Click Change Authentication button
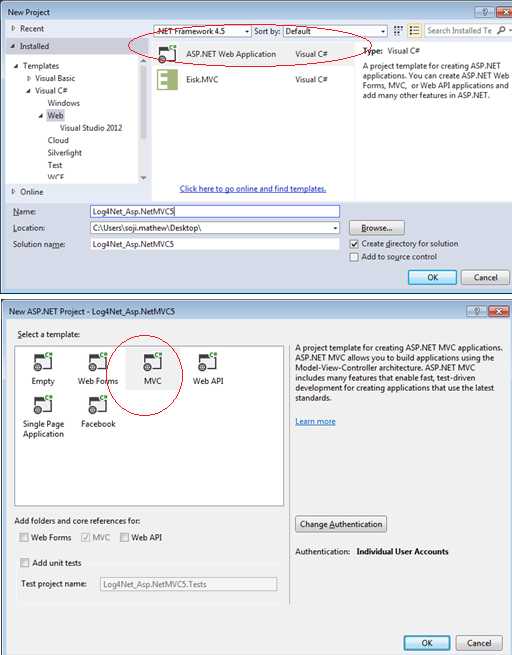 click(x=341, y=524)
